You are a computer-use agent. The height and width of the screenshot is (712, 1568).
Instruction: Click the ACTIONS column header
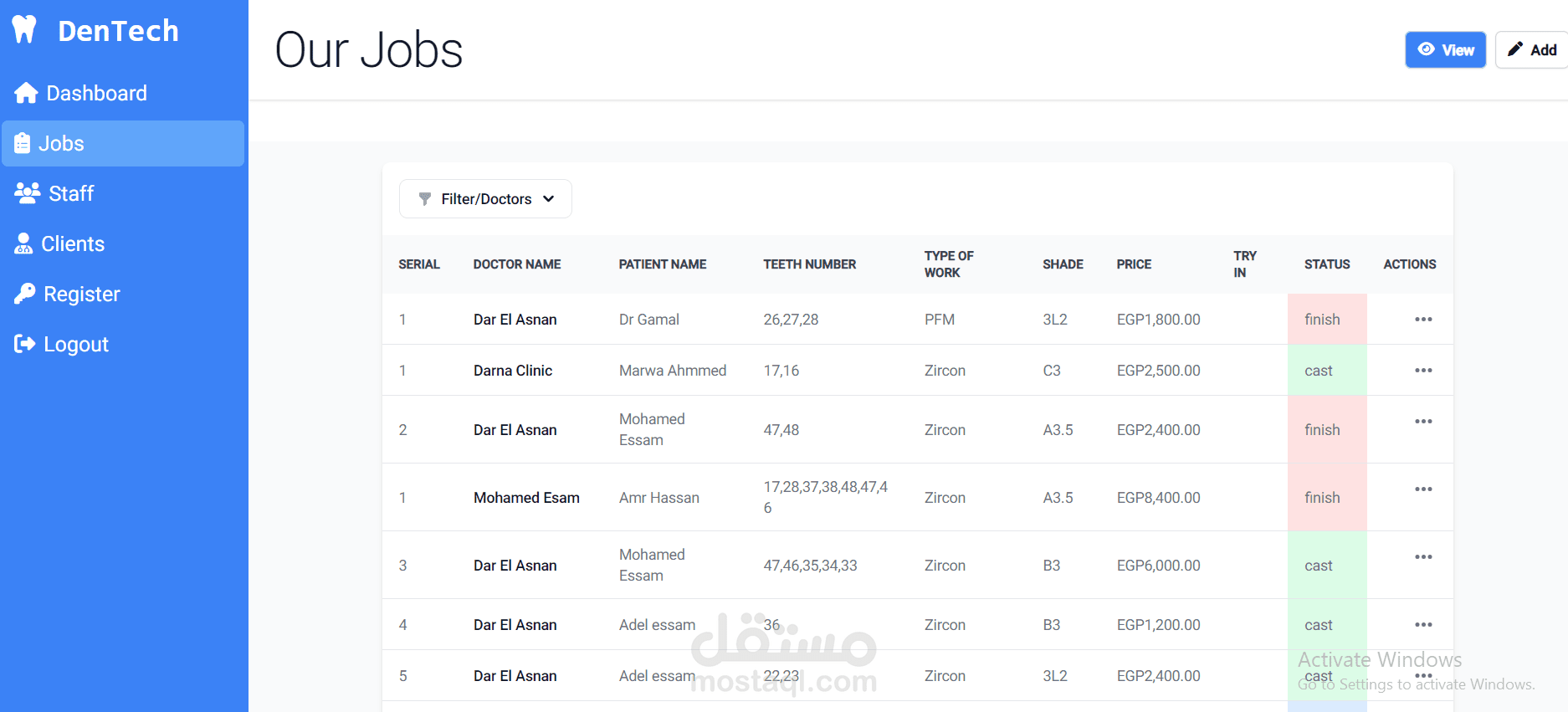(x=1410, y=264)
